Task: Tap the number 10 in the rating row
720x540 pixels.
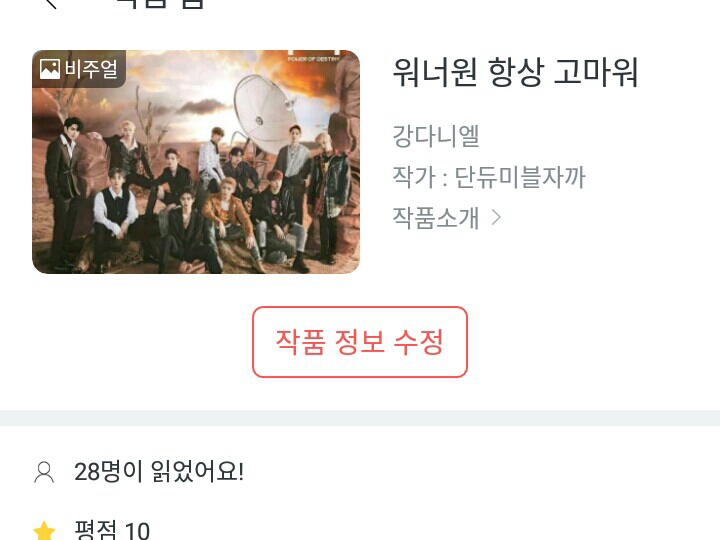Action: 137,531
